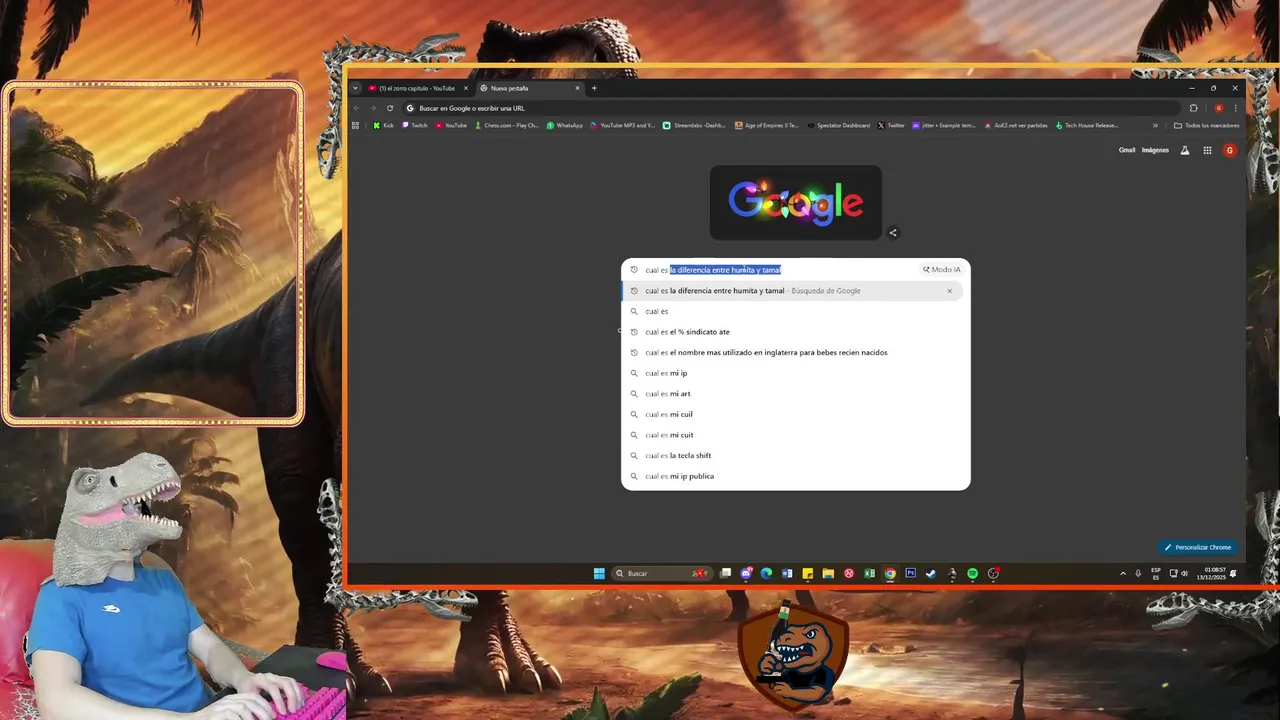Reload the page with the refresh button

pos(390,108)
